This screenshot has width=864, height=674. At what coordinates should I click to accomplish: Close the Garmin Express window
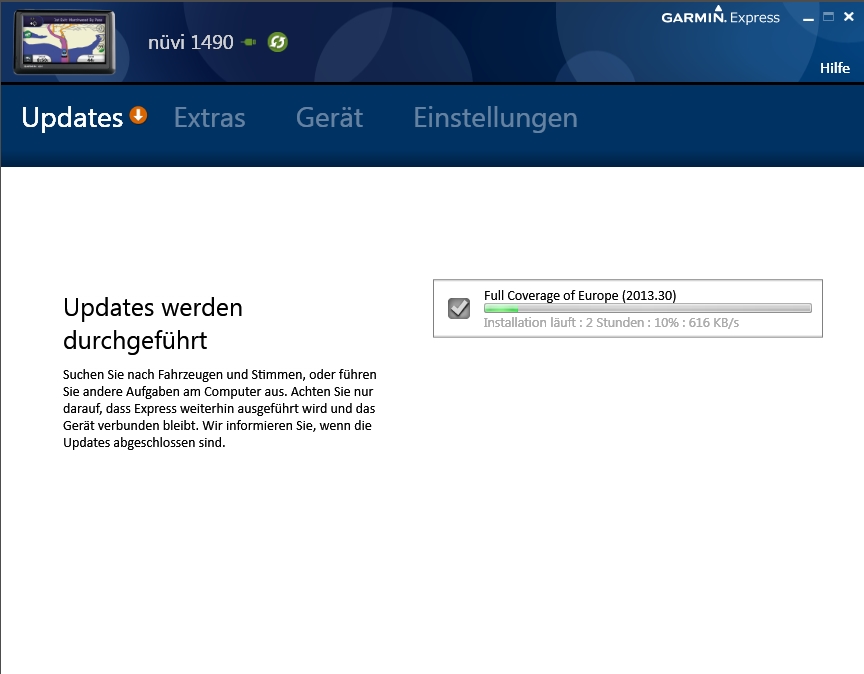point(849,17)
